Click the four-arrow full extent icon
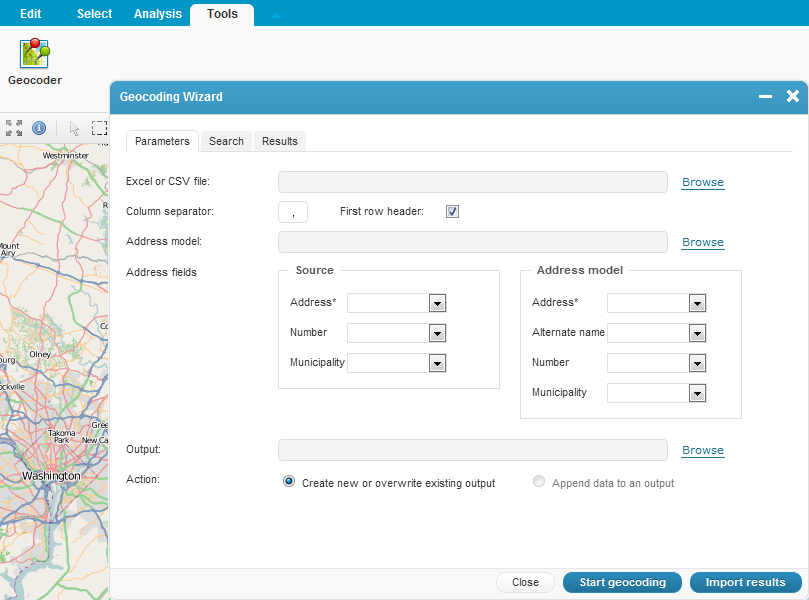Screen dimensions: 809x600 (x=14, y=127)
